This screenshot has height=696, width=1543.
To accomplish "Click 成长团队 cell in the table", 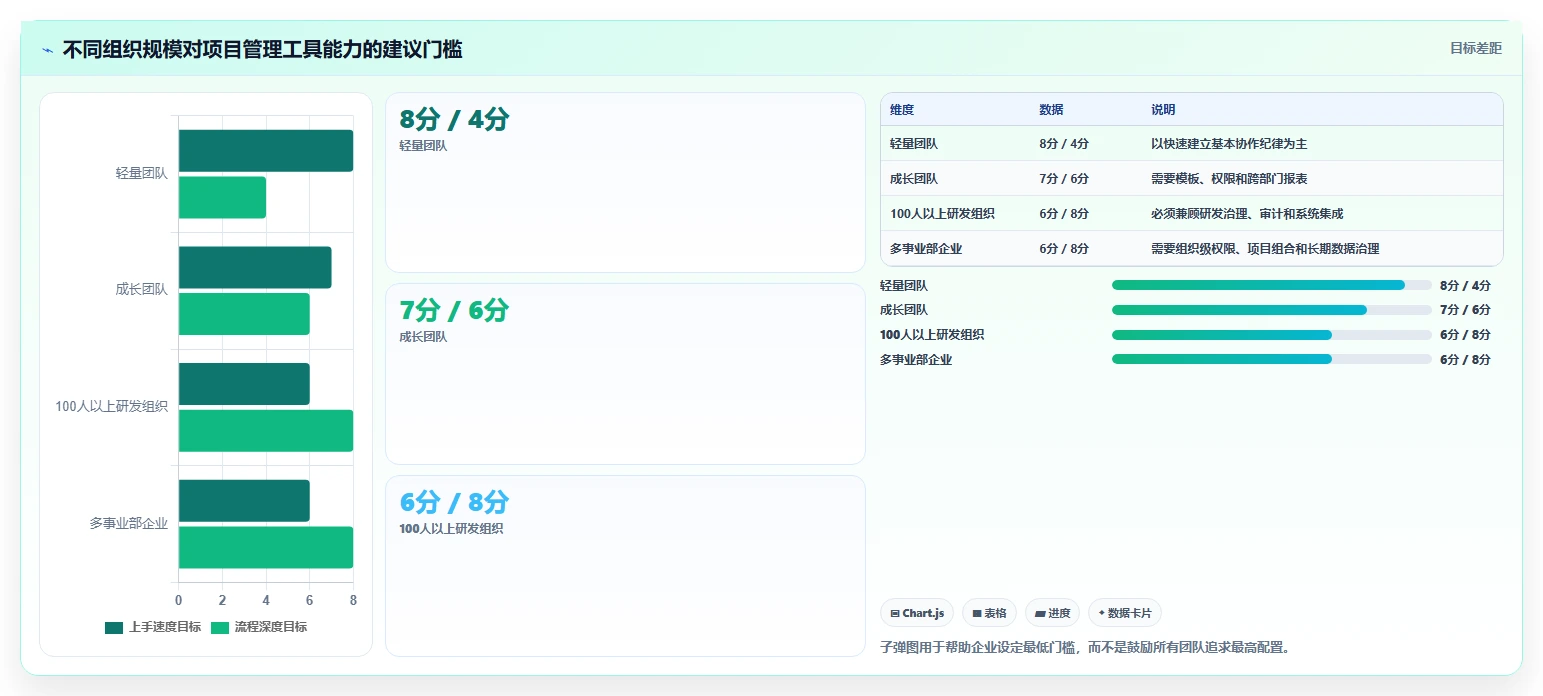I will point(914,179).
